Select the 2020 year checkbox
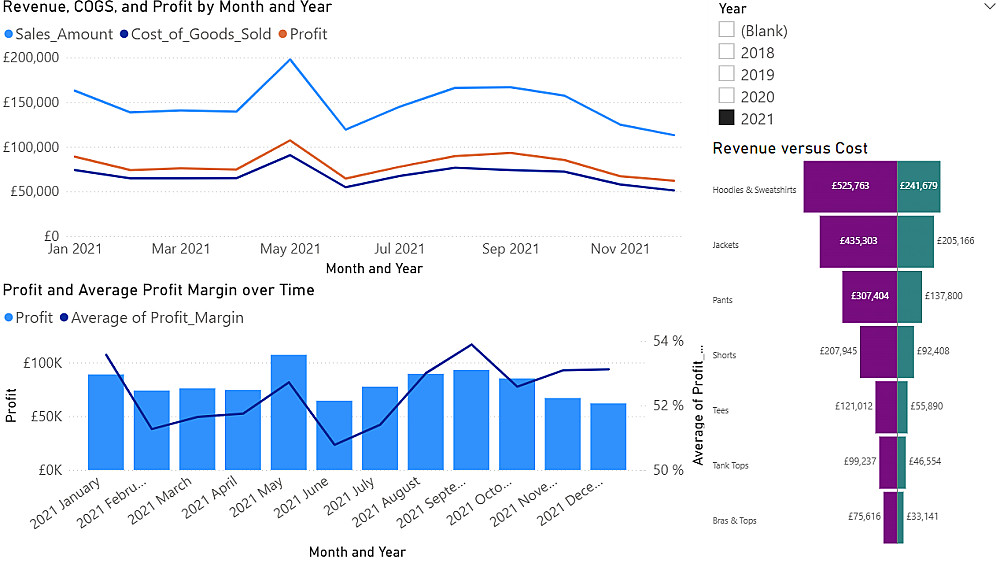Screen dimensions: 1000x563 pos(727,96)
